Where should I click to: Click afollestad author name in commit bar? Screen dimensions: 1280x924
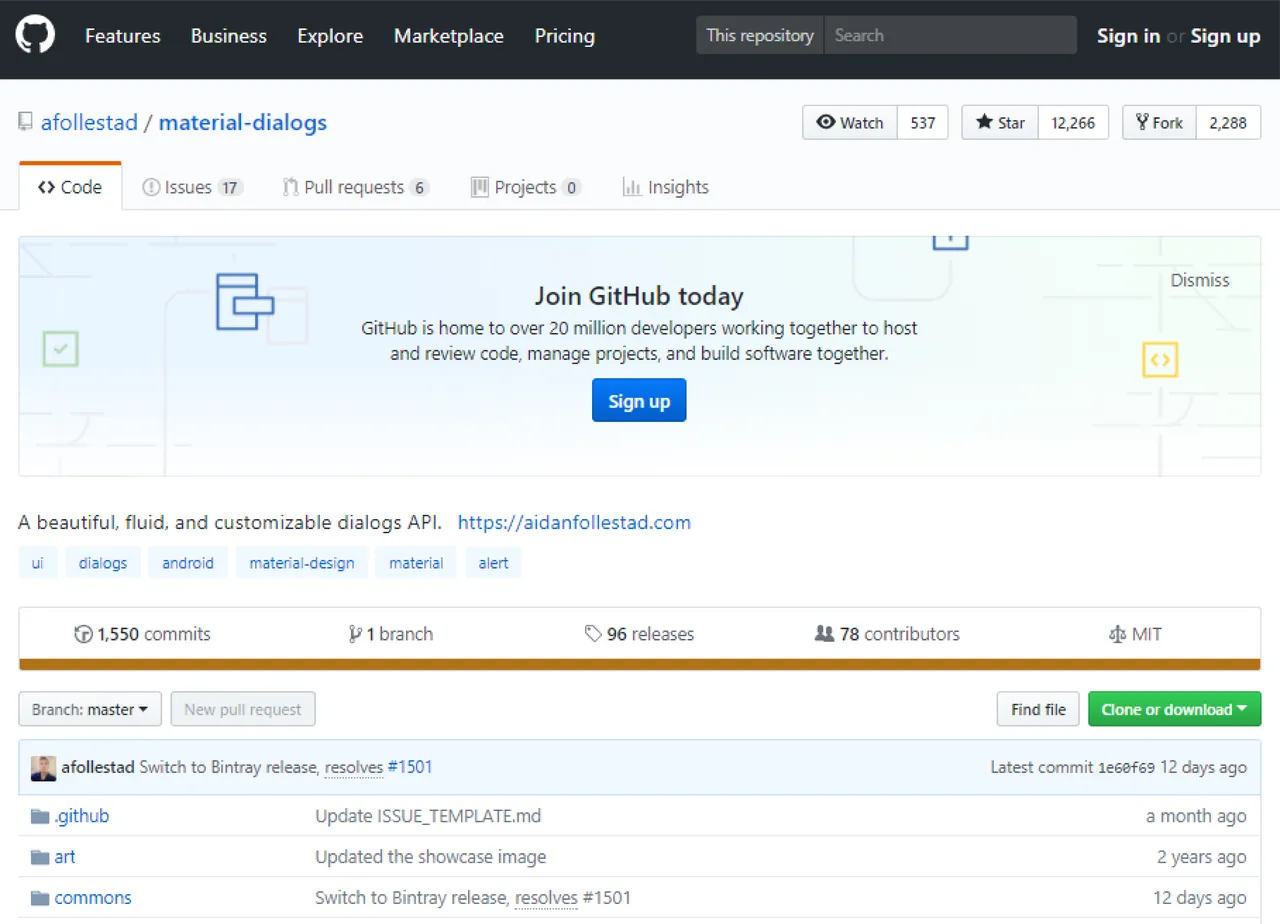coord(98,767)
